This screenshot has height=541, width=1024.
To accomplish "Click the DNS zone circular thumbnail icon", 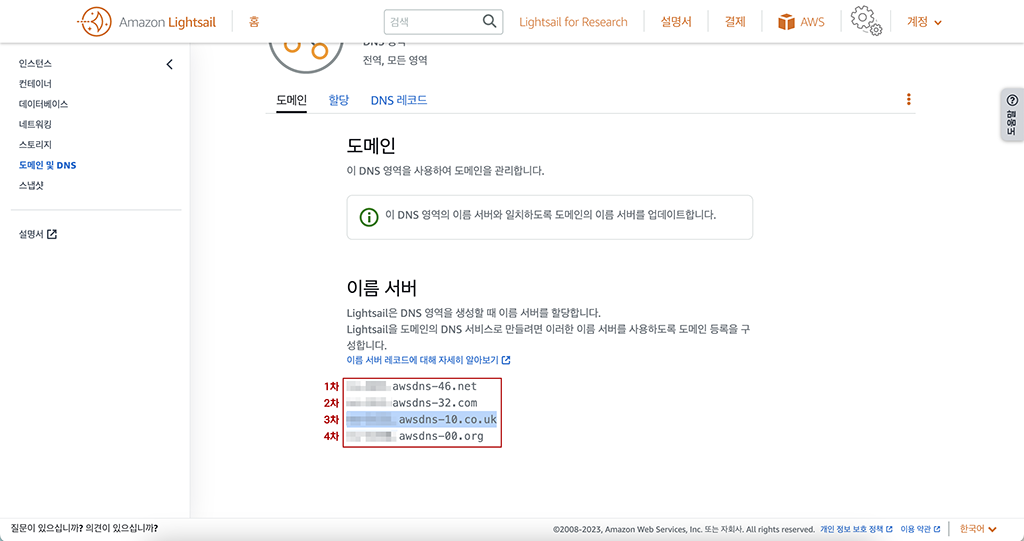I will click(x=306, y=57).
